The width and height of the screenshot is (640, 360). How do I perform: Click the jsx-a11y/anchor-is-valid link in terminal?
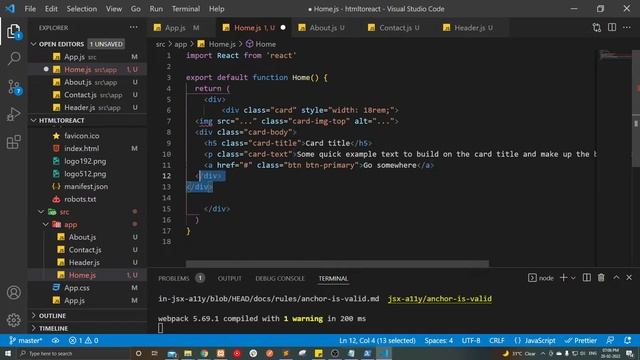coord(440,299)
